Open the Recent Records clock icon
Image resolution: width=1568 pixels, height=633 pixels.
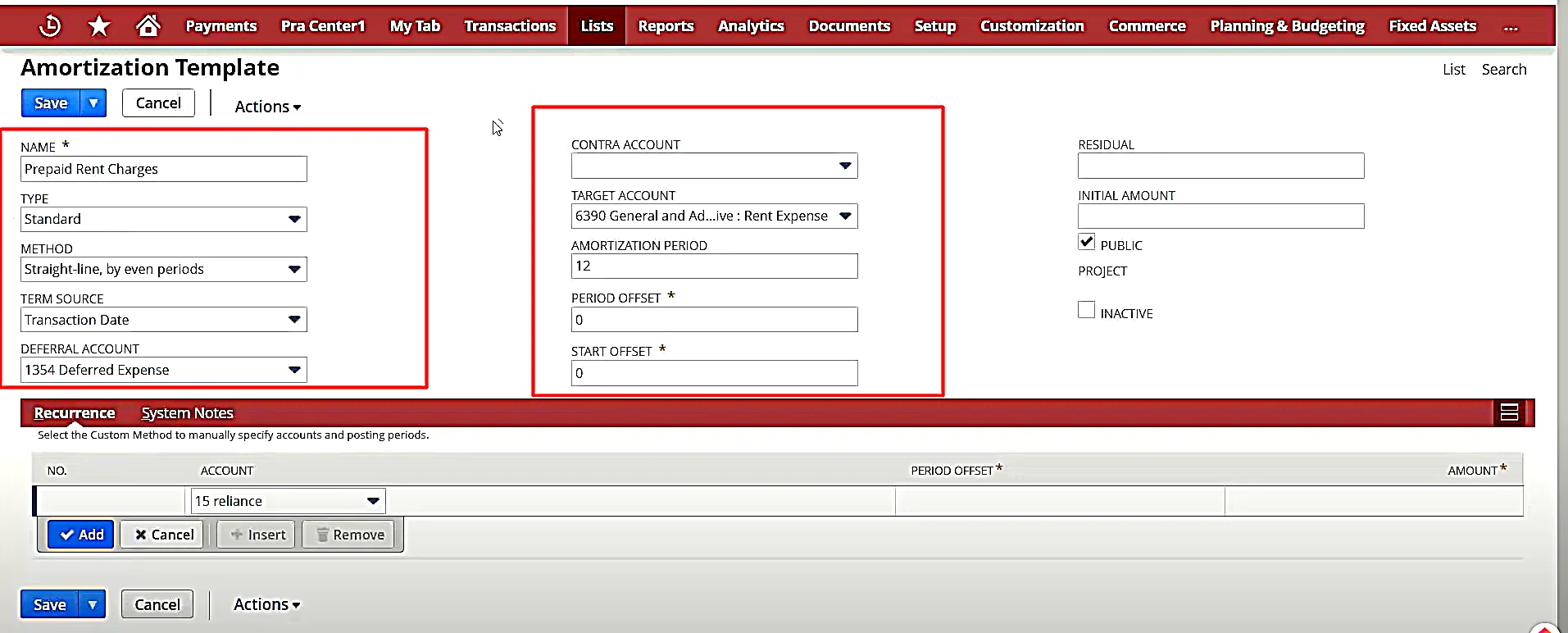[50, 26]
